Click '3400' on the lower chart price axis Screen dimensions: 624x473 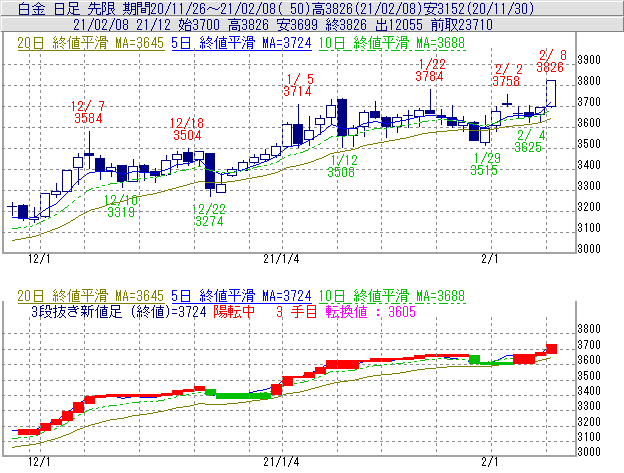(589, 391)
